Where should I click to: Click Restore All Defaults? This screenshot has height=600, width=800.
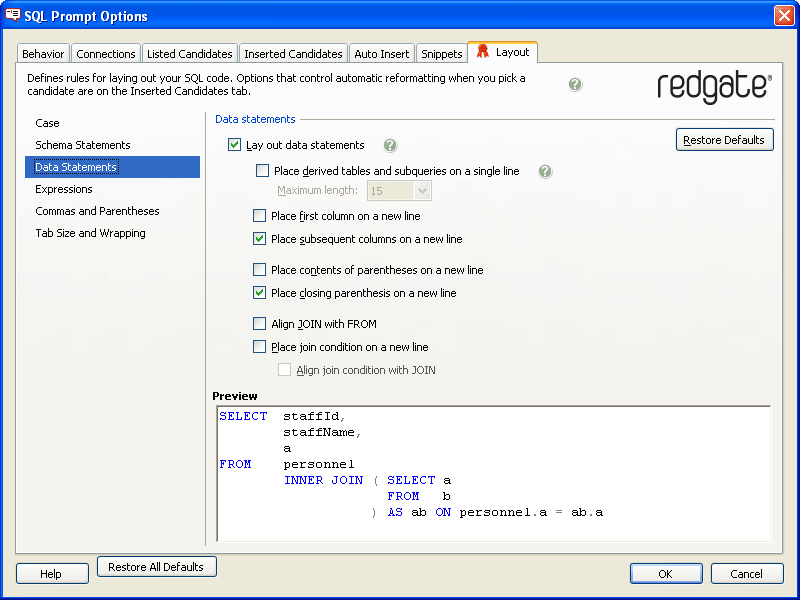(157, 567)
